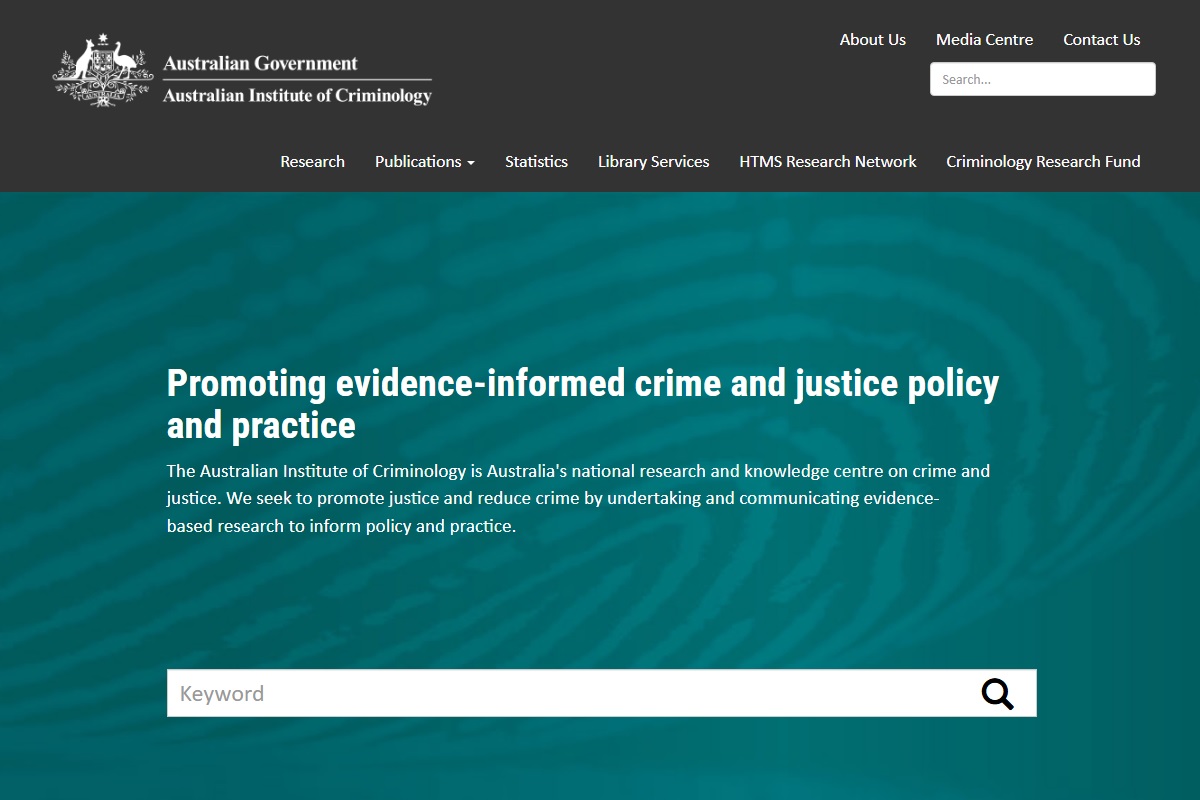Go to Contact Us page

point(1101,40)
